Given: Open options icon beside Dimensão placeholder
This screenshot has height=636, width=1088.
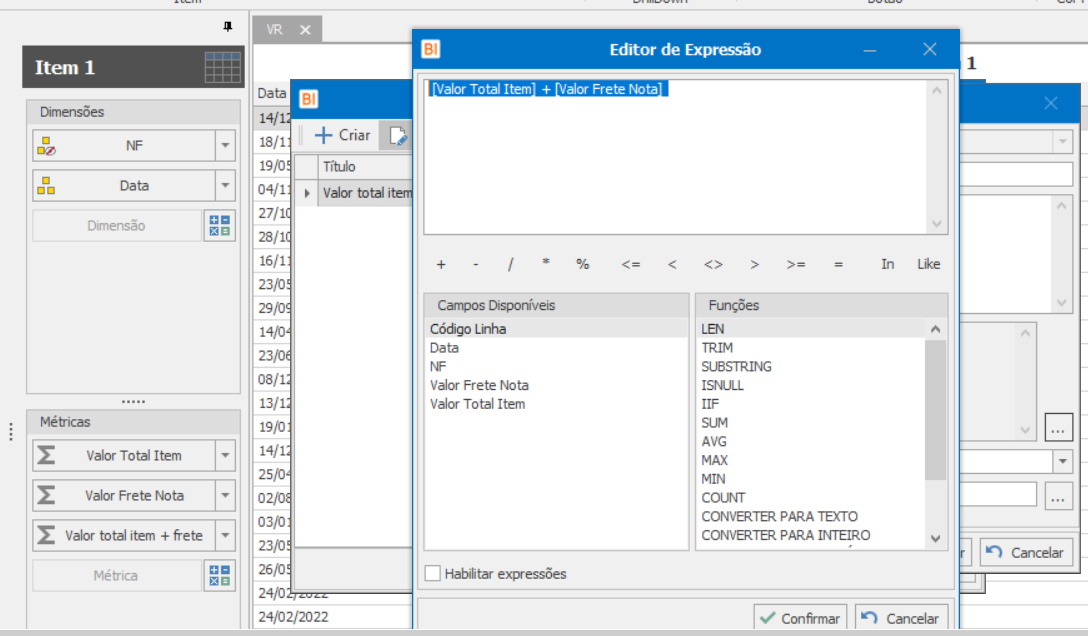Looking at the screenshot, I should [x=220, y=226].
